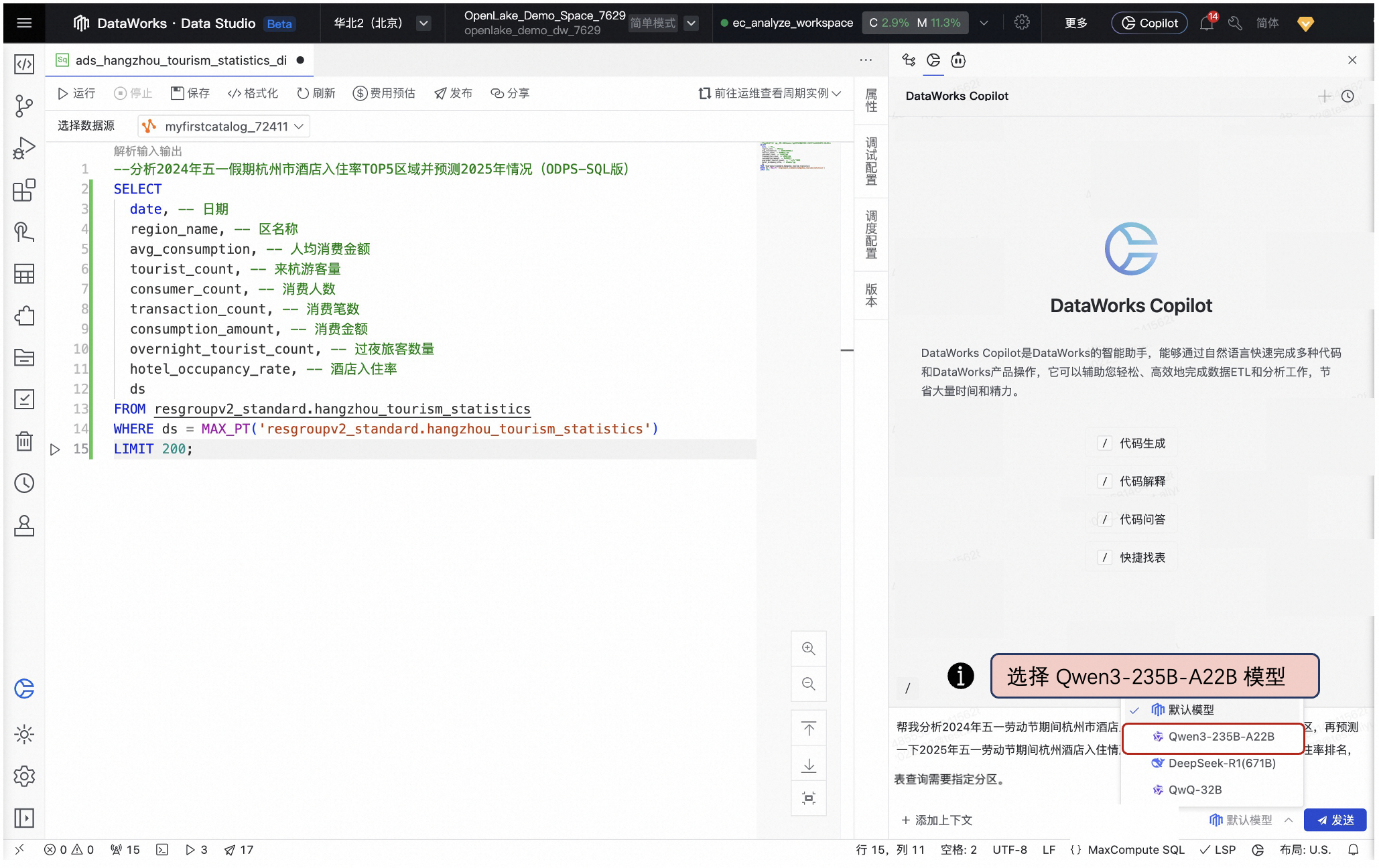Select the Qwen3-235B-A22B model option

[1212, 737]
